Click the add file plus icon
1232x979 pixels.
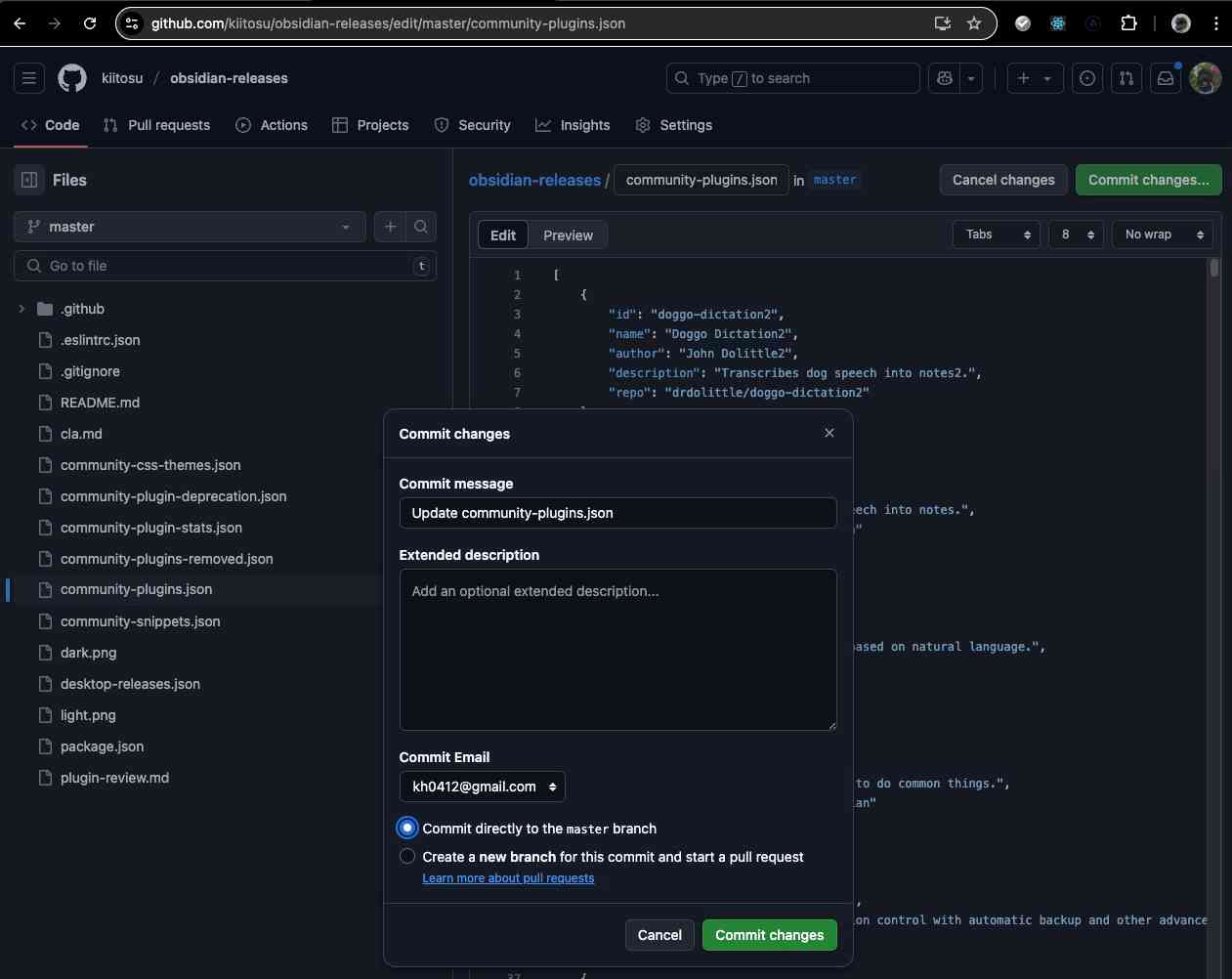coord(391,227)
